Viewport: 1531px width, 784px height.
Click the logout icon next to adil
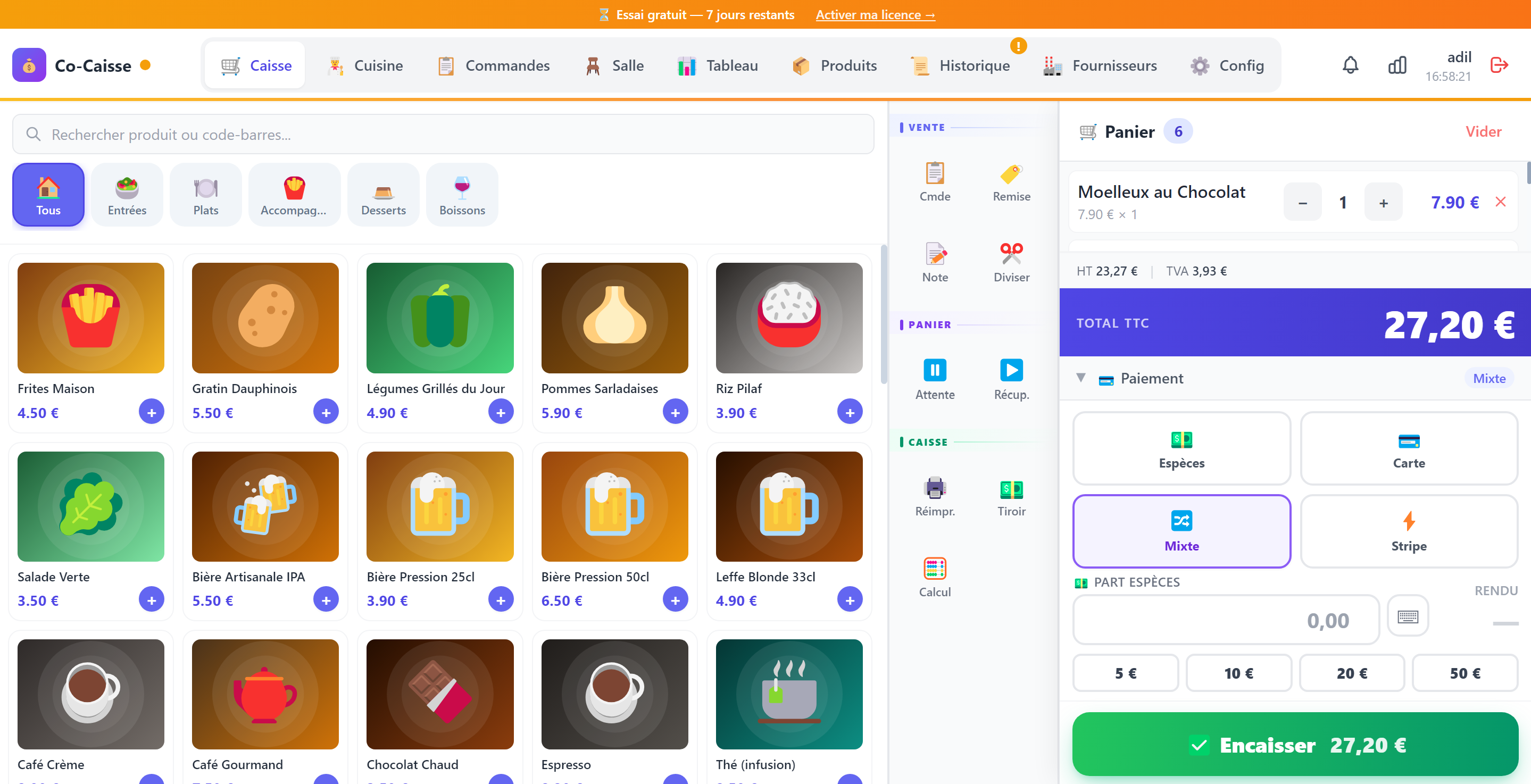(1499, 65)
